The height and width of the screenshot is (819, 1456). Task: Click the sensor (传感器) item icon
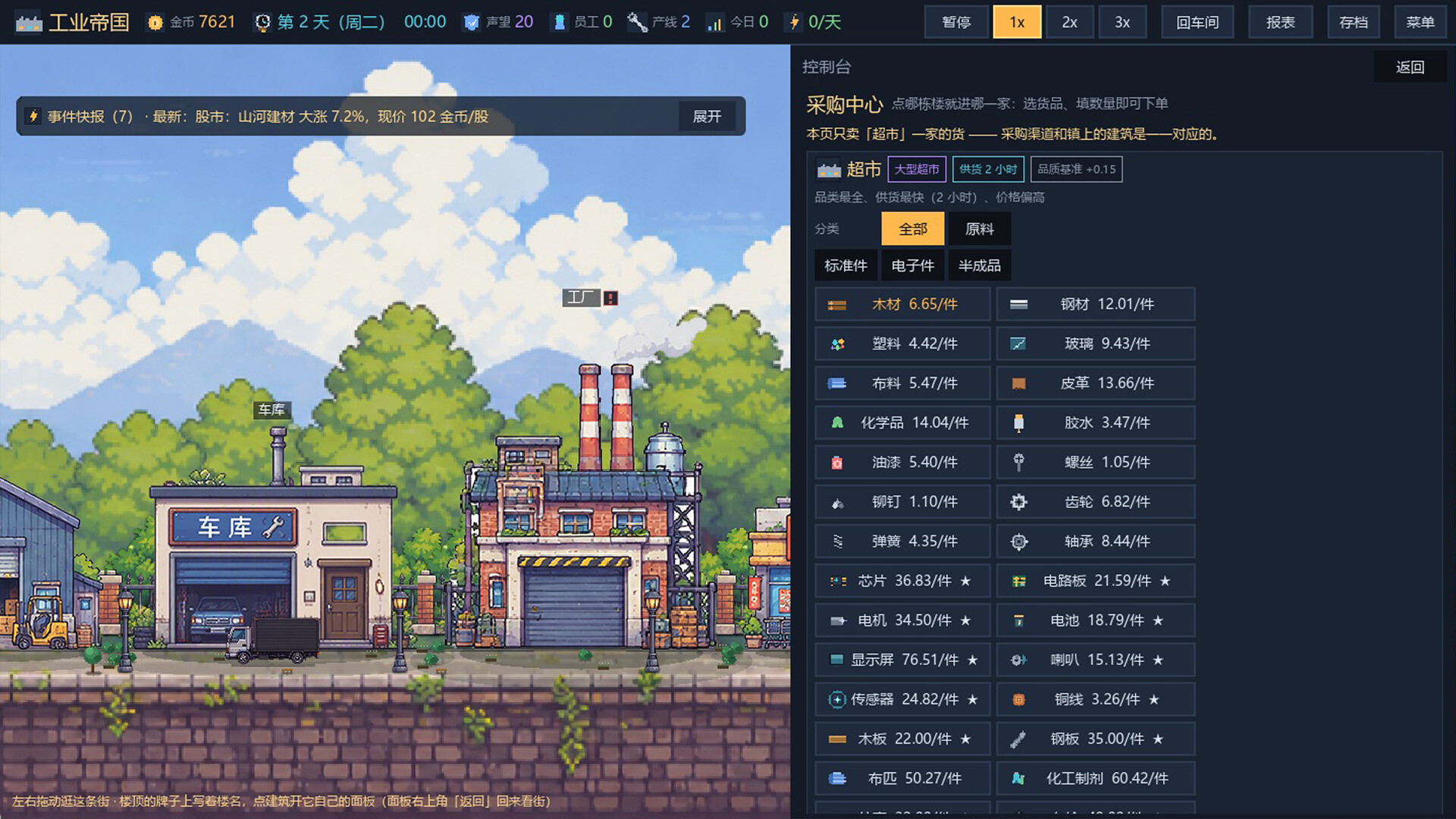(836, 699)
